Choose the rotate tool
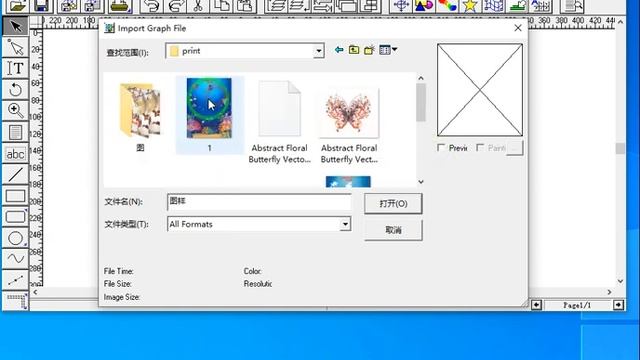The width and height of the screenshot is (640, 360). pyautogui.click(x=16, y=89)
